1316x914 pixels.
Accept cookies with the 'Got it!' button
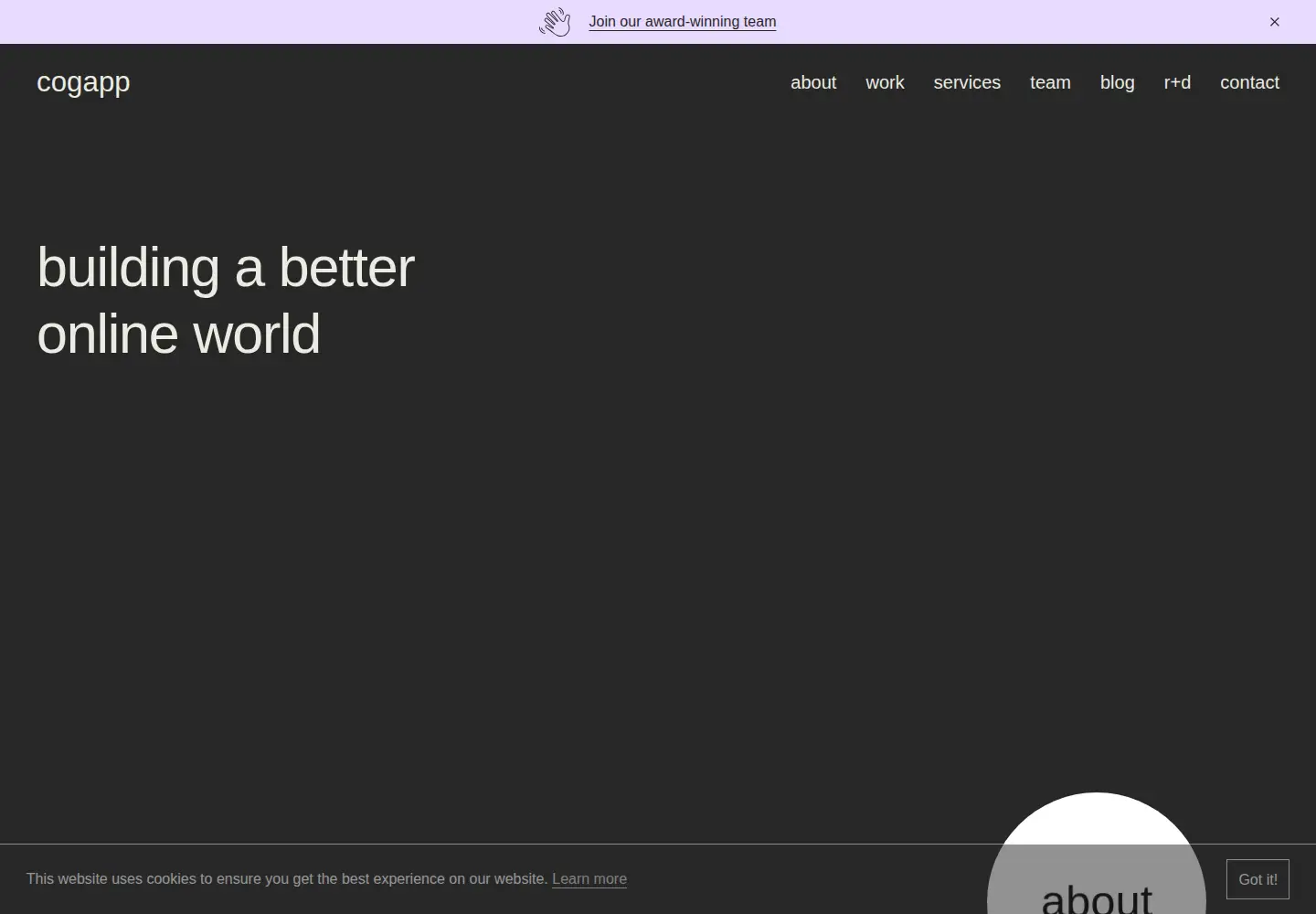tap(1258, 879)
